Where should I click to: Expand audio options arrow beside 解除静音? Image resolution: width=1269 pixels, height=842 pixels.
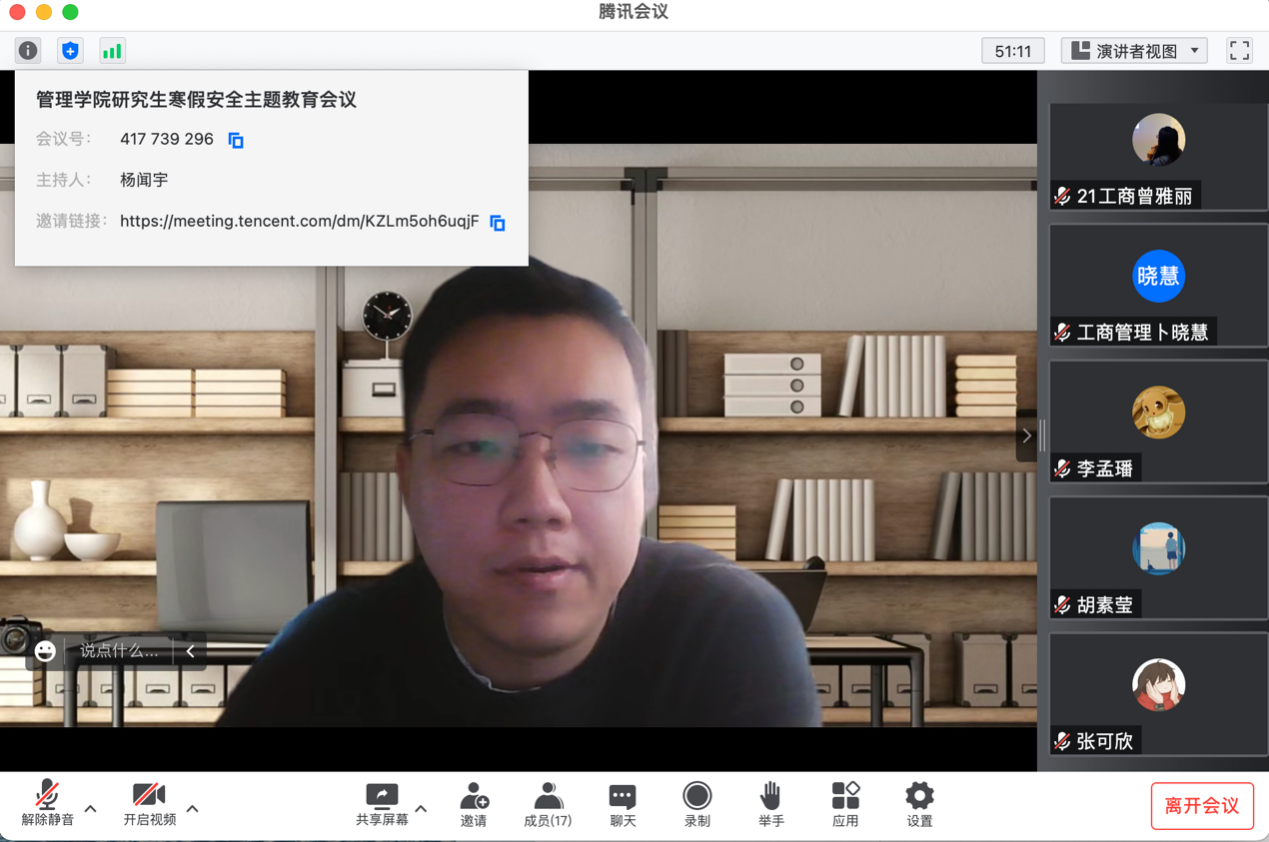(91, 808)
